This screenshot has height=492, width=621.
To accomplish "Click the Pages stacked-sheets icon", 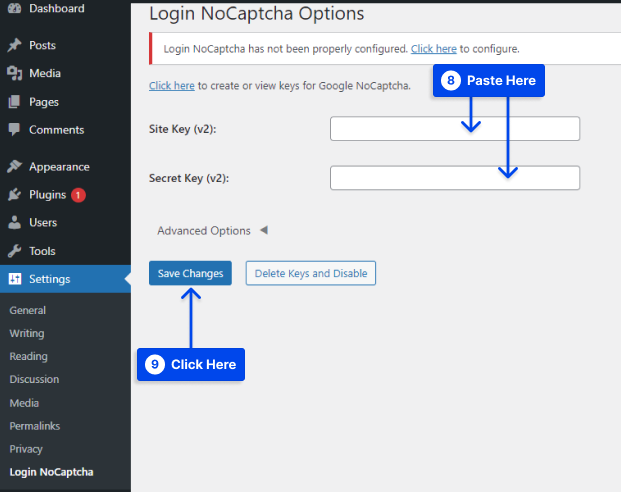I will tap(14, 102).
